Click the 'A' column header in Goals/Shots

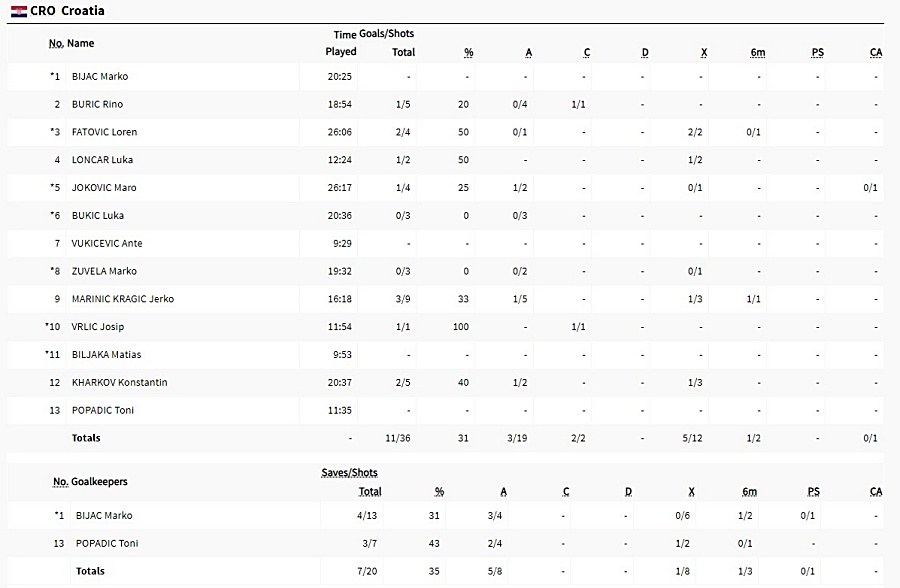click(529, 52)
